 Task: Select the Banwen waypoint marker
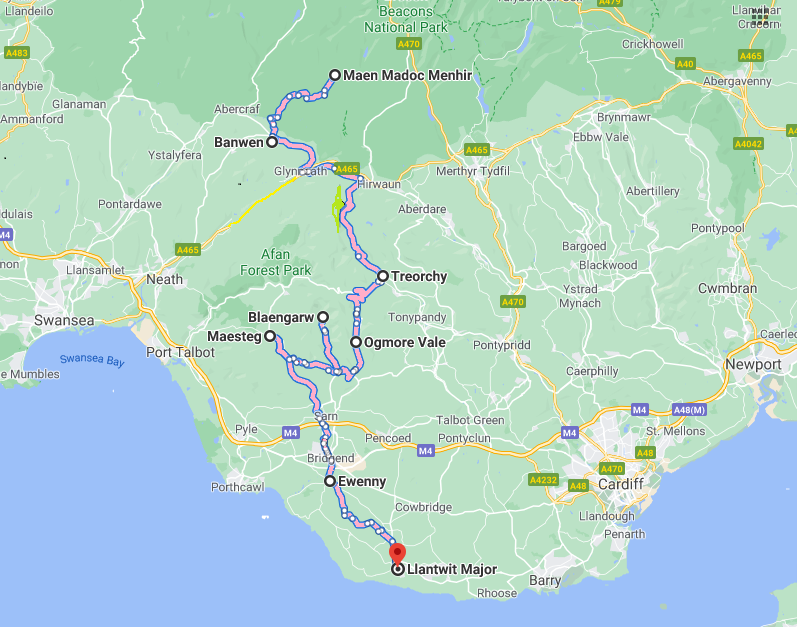click(272, 142)
